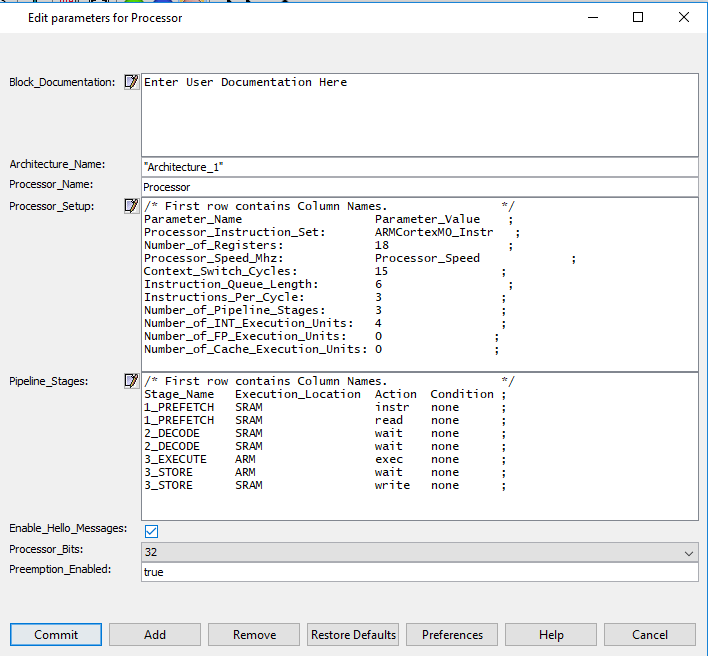Click the Remove button
The height and width of the screenshot is (656, 708).
click(x=254, y=635)
